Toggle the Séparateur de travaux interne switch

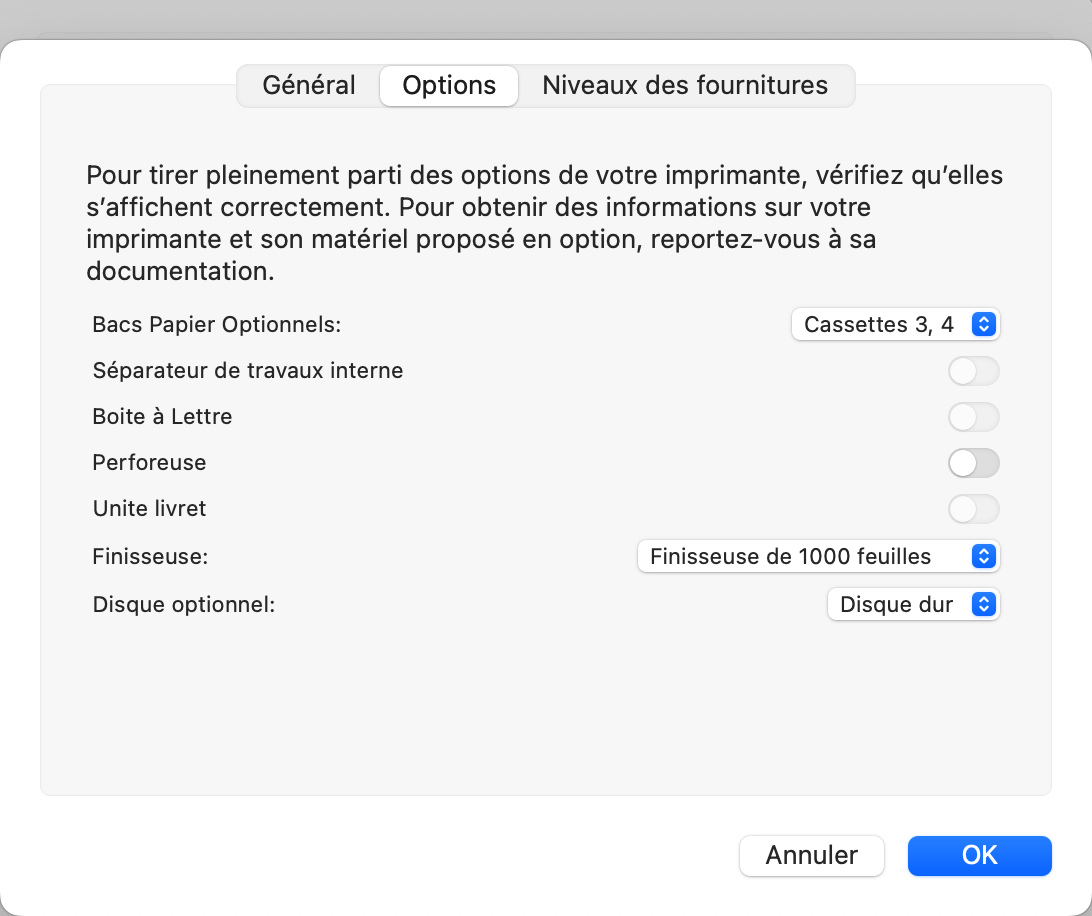[x=974, y=371]
